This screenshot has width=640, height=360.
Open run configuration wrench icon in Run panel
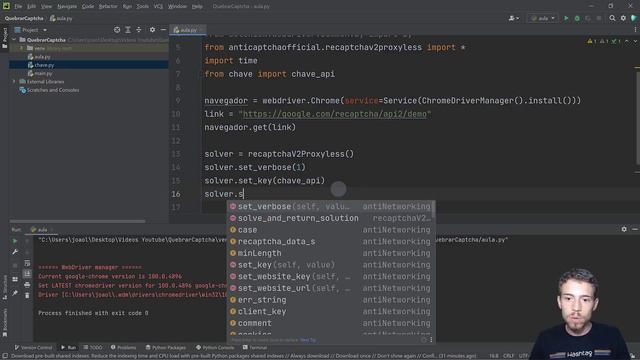15,252
